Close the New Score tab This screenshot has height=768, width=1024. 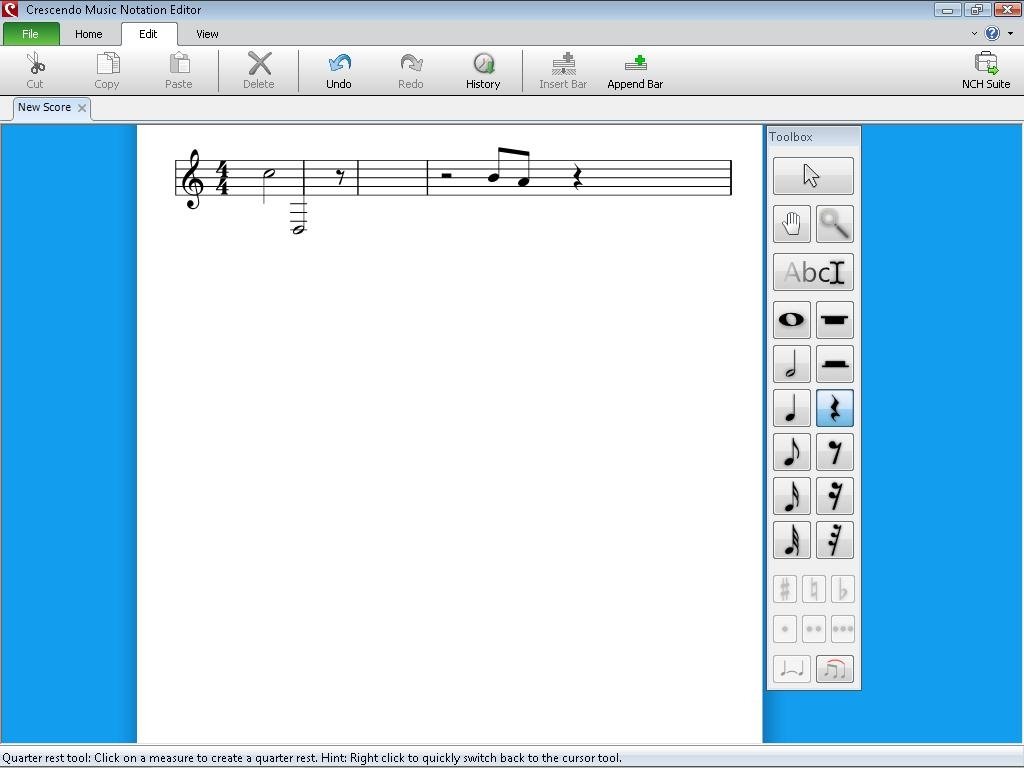click(82, 108)
